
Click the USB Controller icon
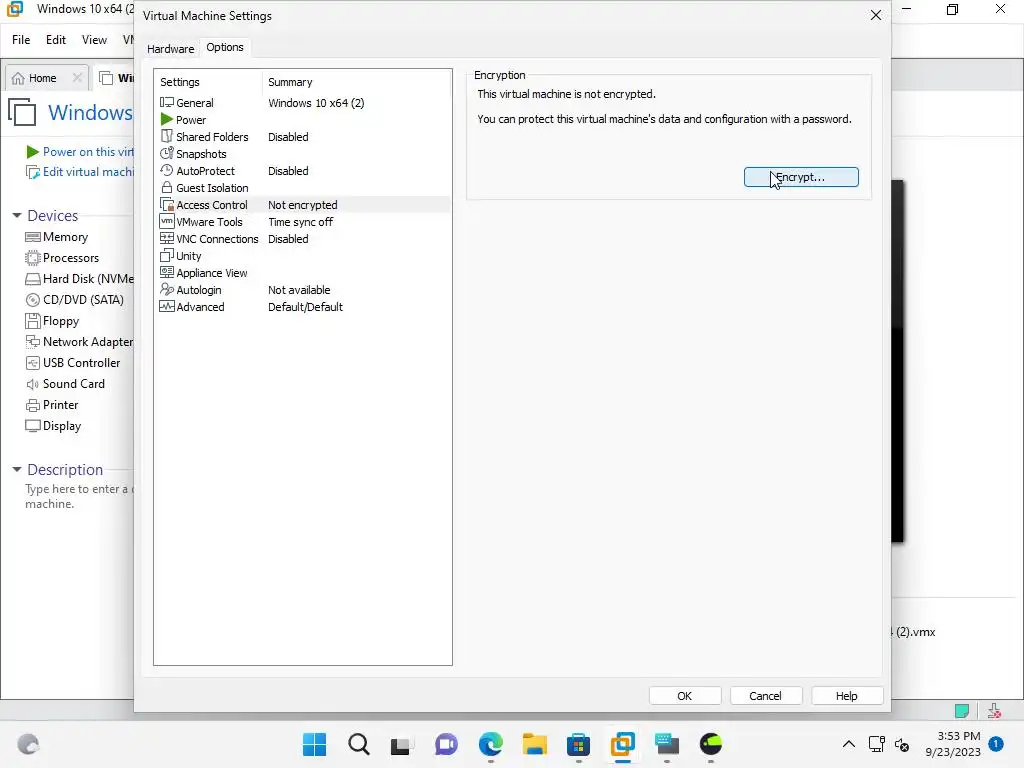tap(33, 362)
